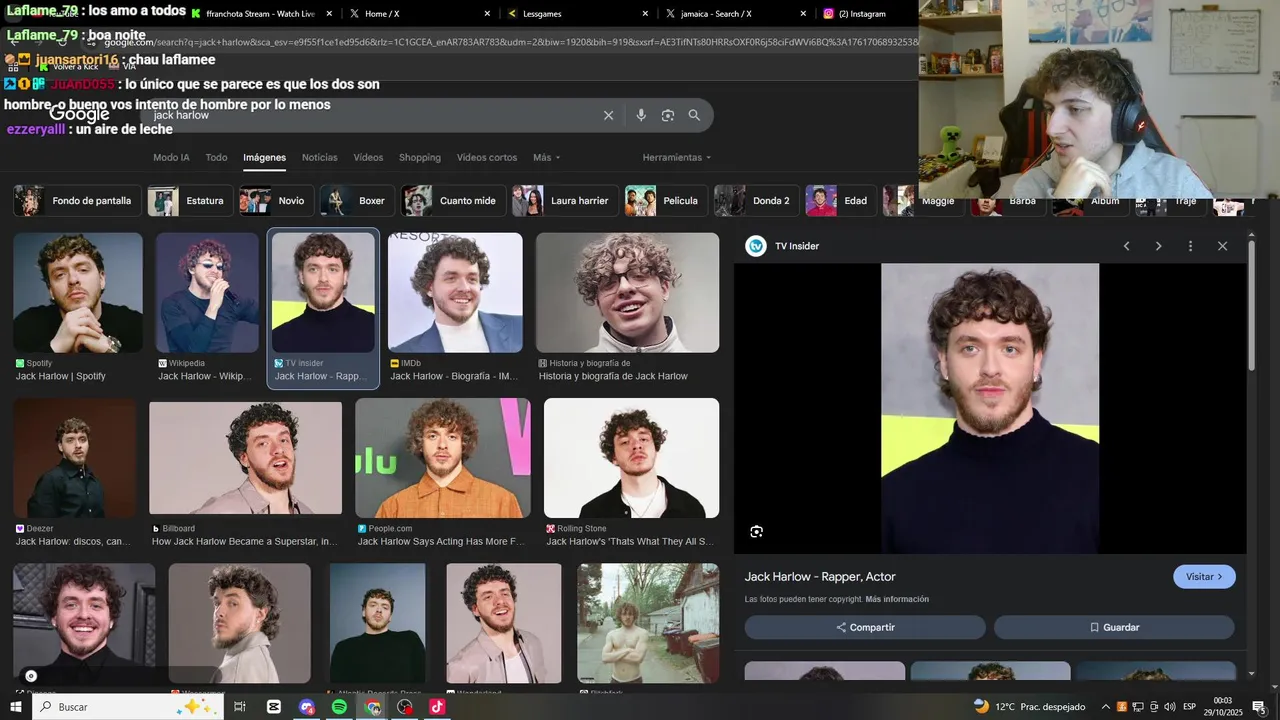Open the People.com result thumbnail
Screen dimensions: 1280x720
click(443, 458)
